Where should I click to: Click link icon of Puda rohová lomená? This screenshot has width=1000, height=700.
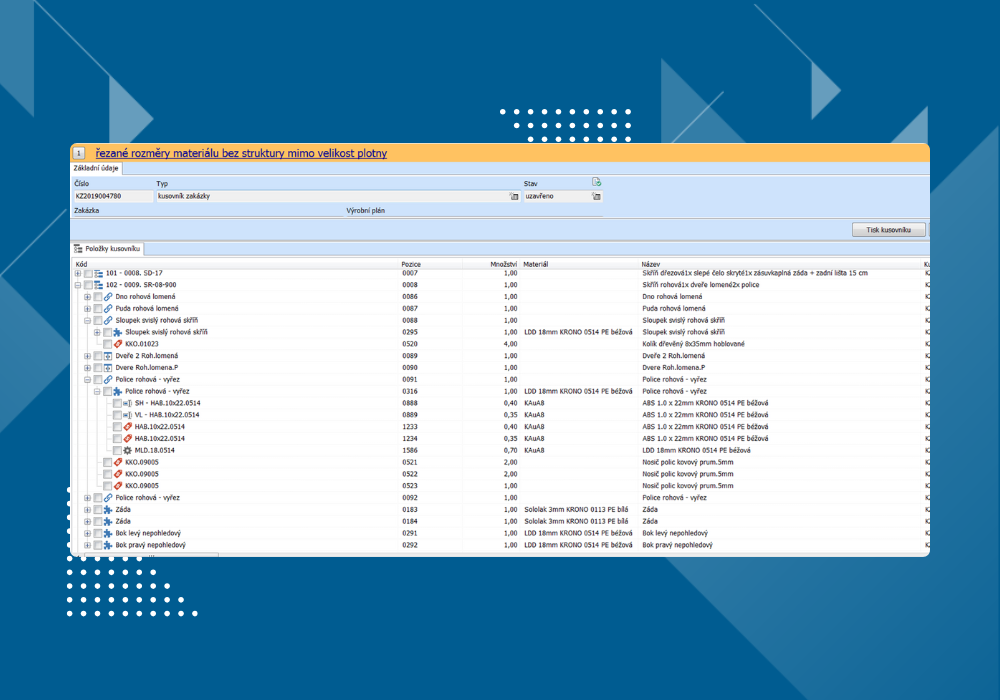point(108,309)
